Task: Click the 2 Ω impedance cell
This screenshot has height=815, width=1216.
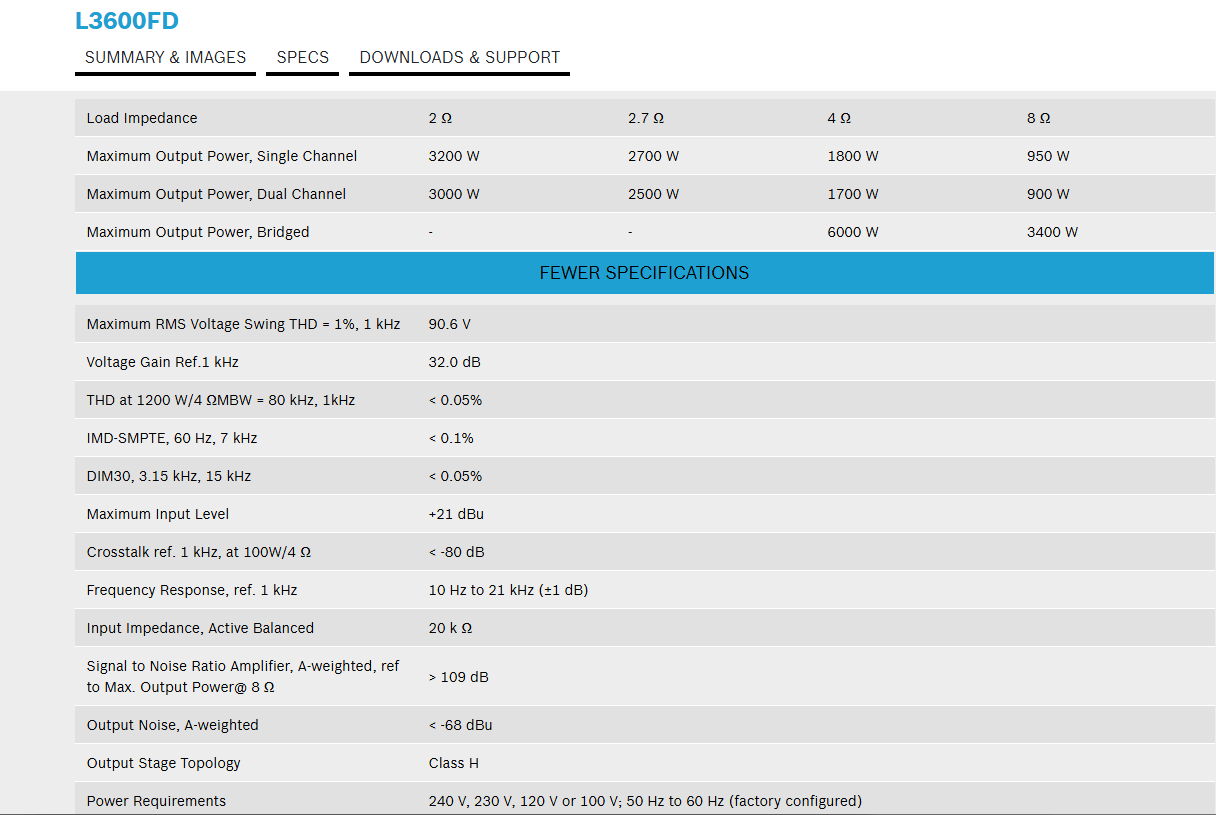Action: [440, 118]
